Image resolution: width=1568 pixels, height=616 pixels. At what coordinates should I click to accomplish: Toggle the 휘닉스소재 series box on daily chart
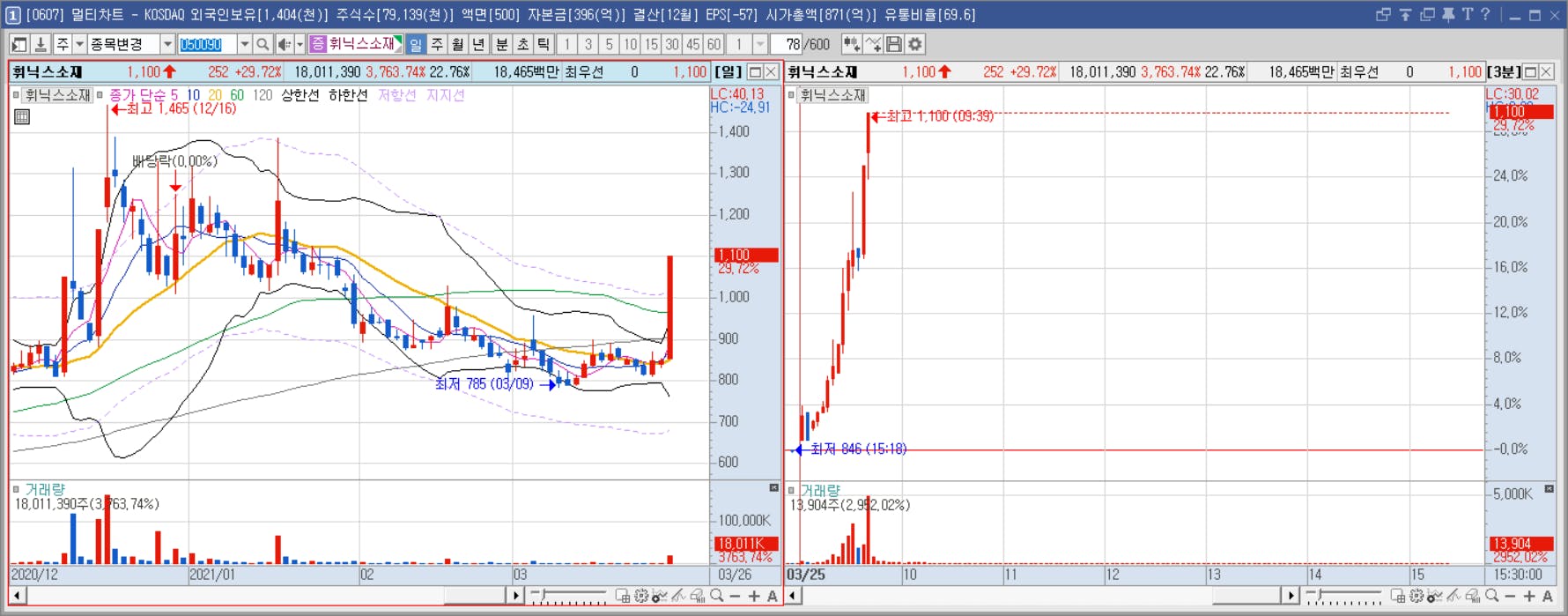16,95
